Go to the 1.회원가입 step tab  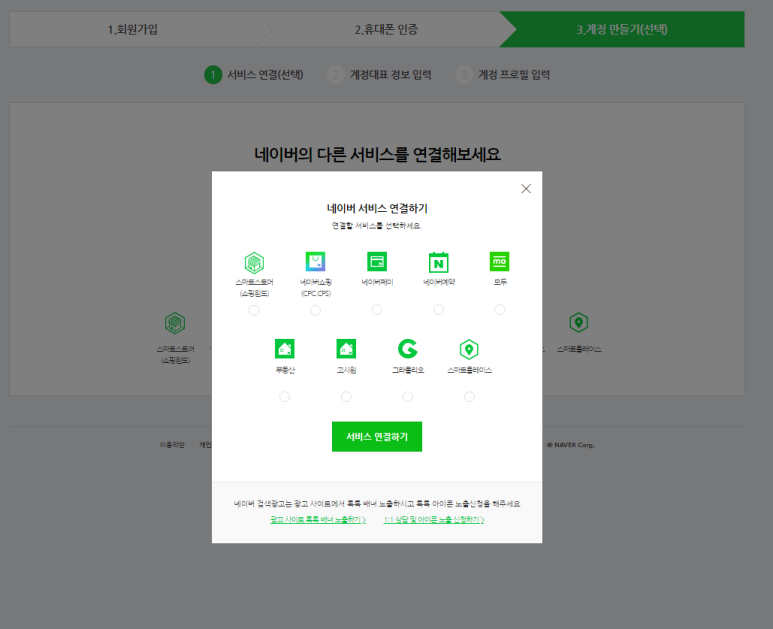pos(133,30)
